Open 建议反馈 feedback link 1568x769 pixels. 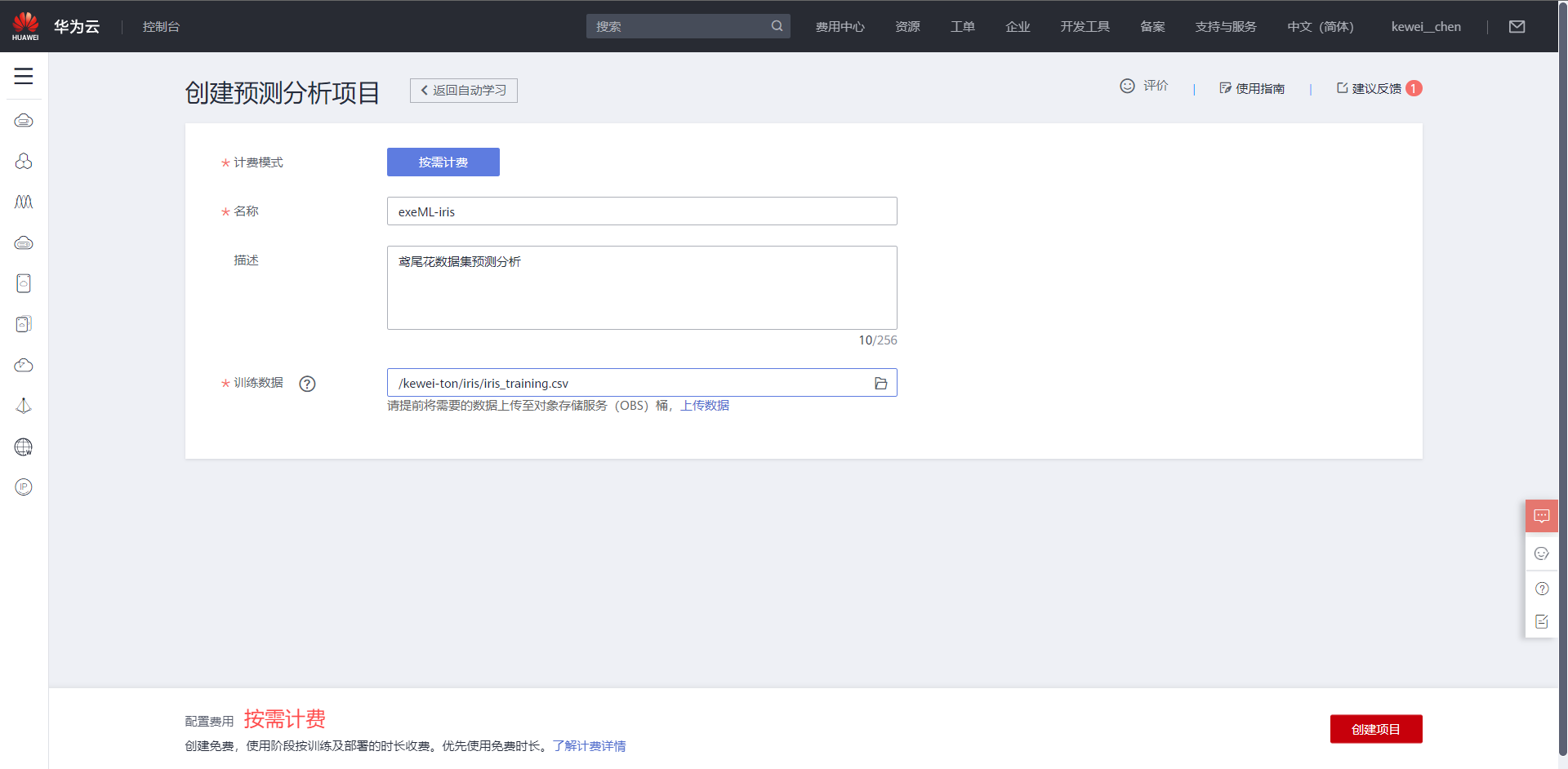click(1370, 88)
